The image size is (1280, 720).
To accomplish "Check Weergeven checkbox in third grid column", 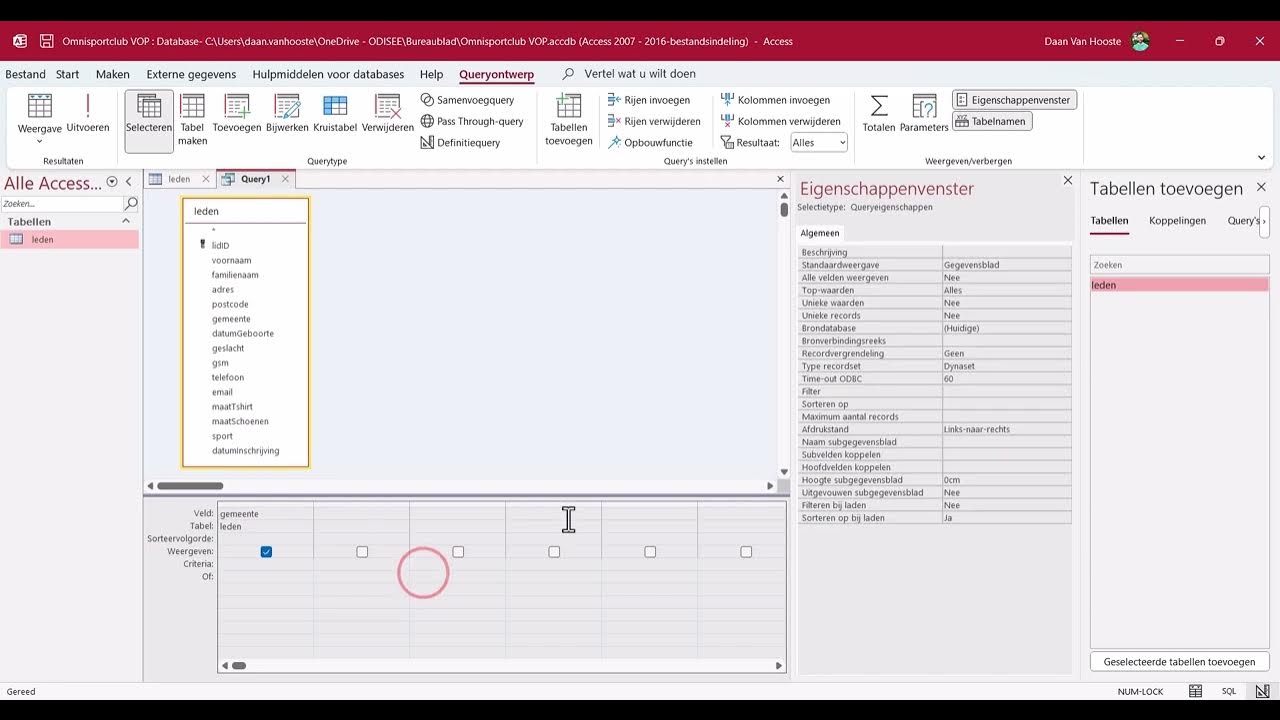I will 458,552.
